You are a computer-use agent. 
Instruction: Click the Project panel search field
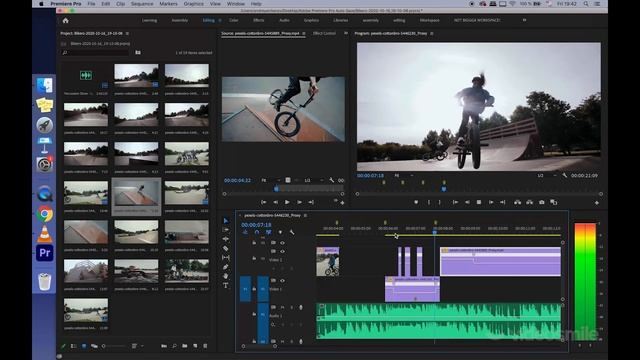click(x=95, y=53)
